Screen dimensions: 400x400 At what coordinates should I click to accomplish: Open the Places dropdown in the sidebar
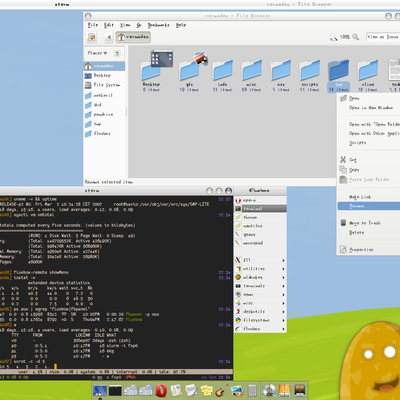tap(97, 53)
